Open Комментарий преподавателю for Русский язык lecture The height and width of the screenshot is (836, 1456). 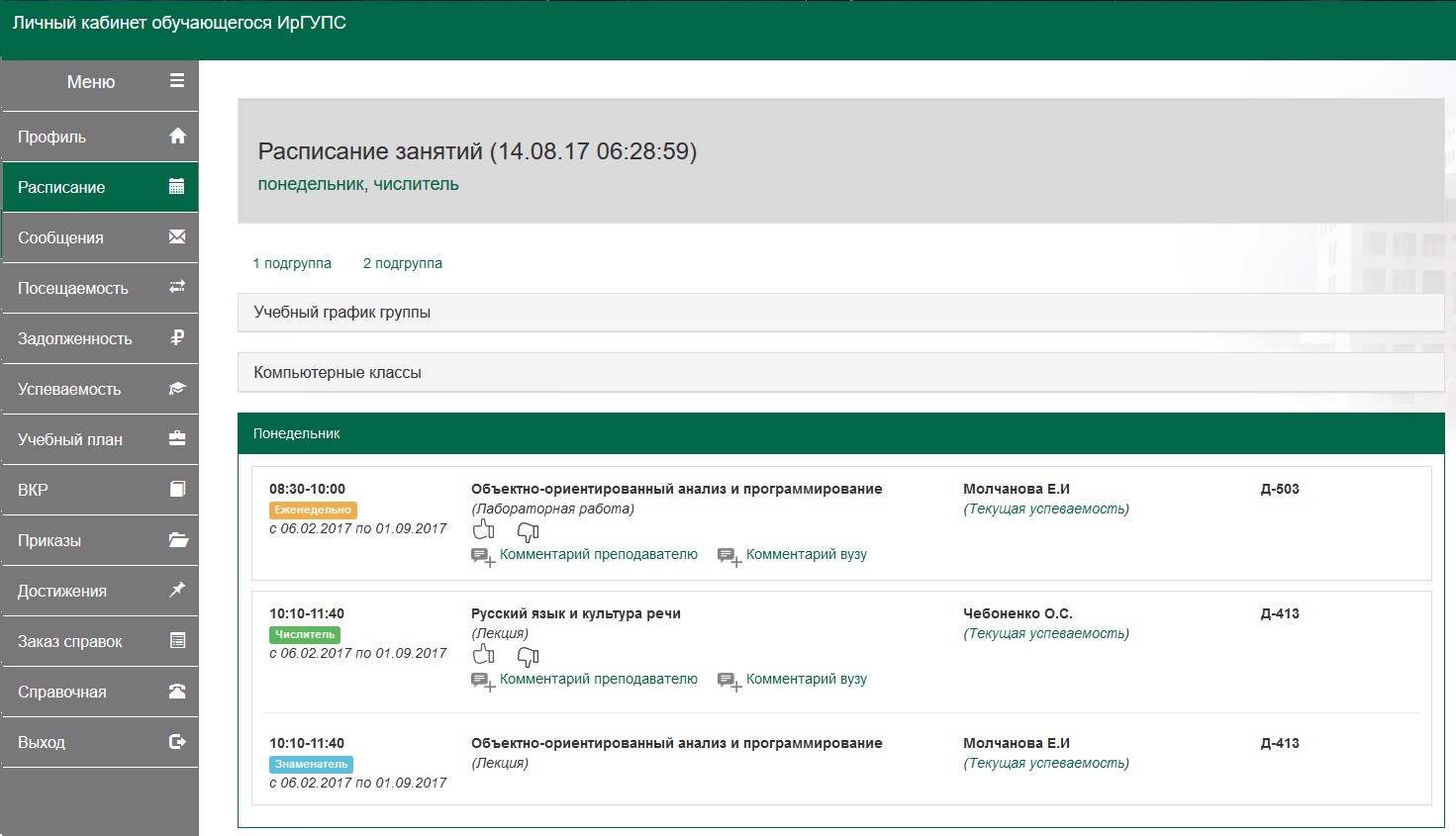tap(599, 679)
